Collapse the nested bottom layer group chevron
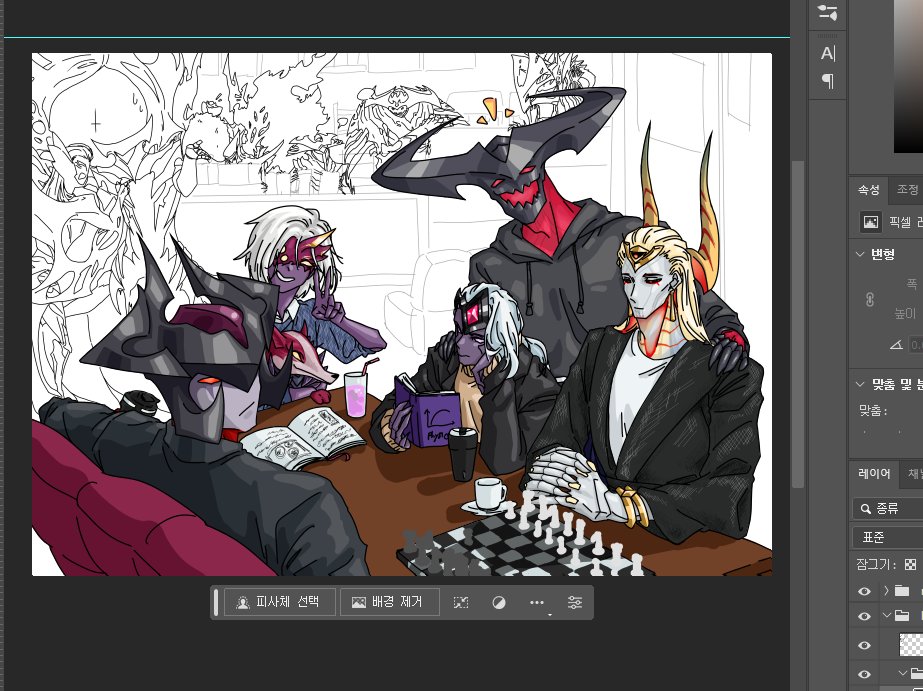This screenshot has height=691, width=923. pos(903,673)
